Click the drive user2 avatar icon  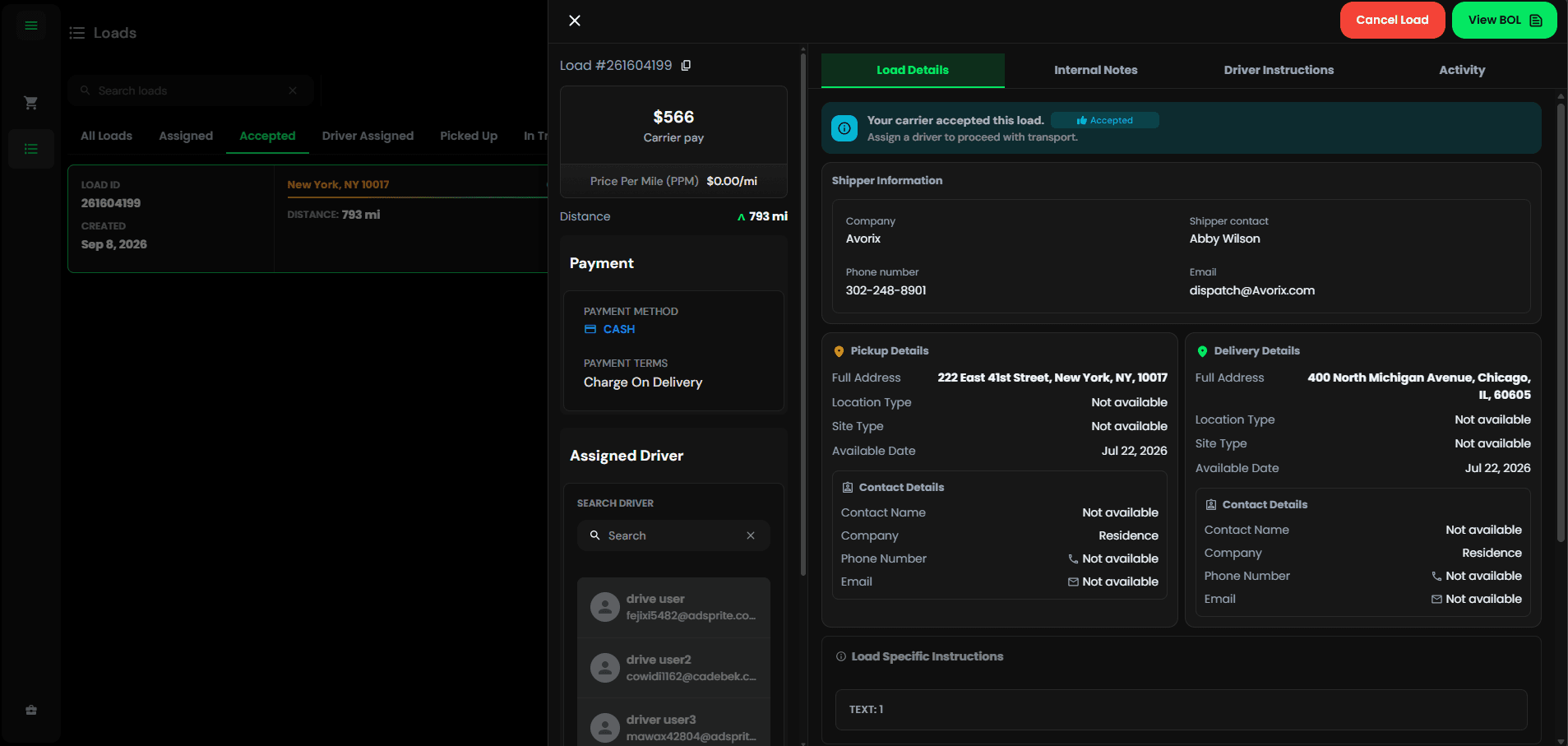click(x=605, y=668)
